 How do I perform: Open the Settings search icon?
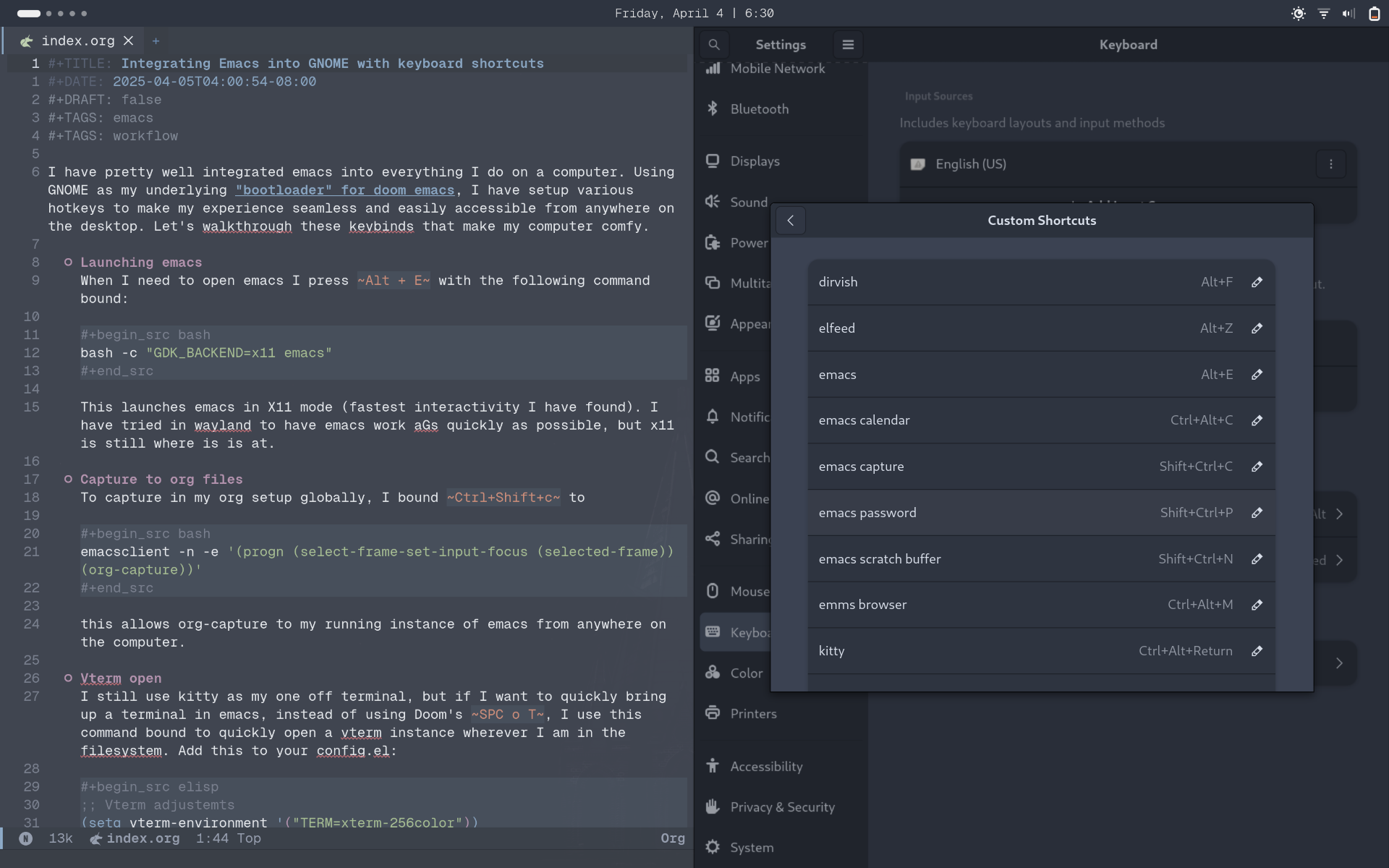tap(714, 45)
